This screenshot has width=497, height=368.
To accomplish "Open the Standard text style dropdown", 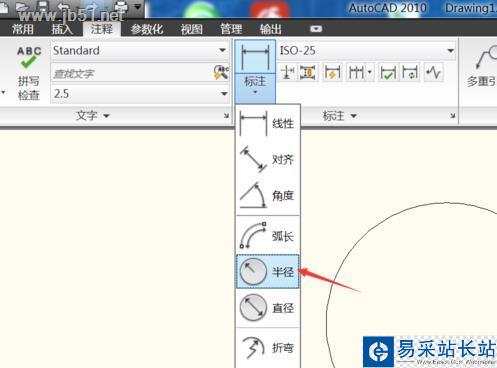I will (222, 50).
